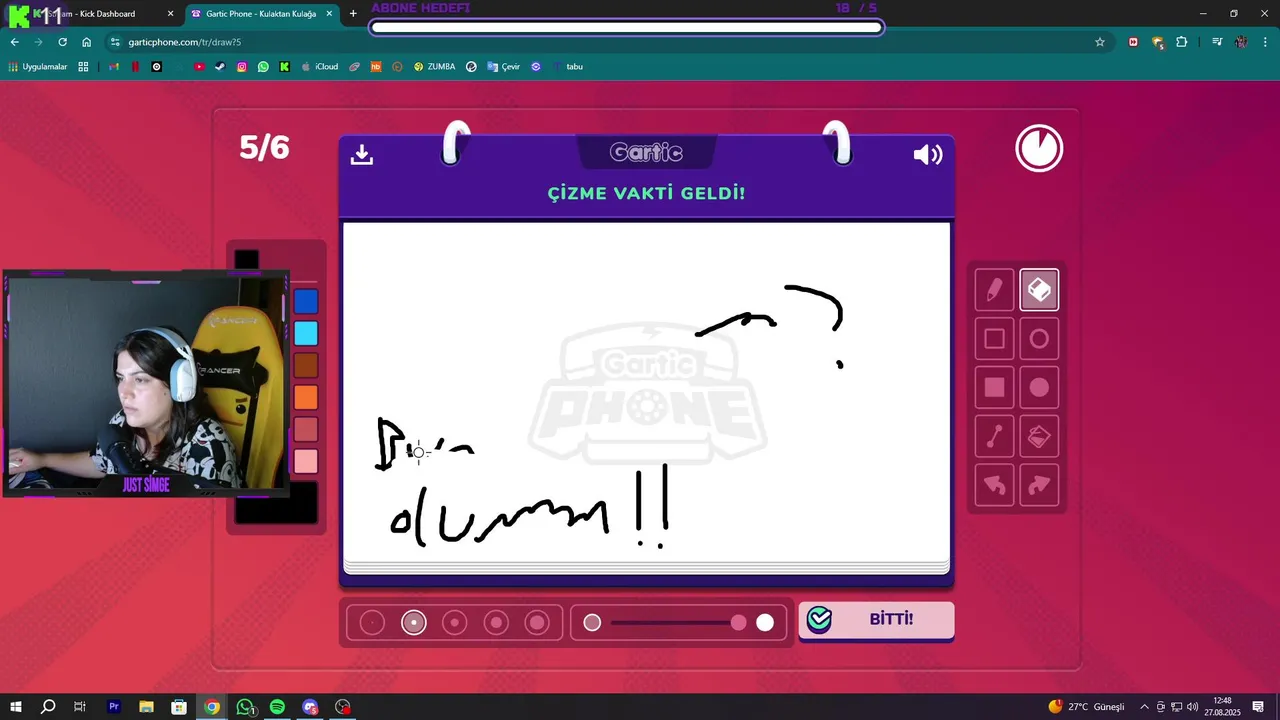Download the drawing with the download icon

(362, 154)
